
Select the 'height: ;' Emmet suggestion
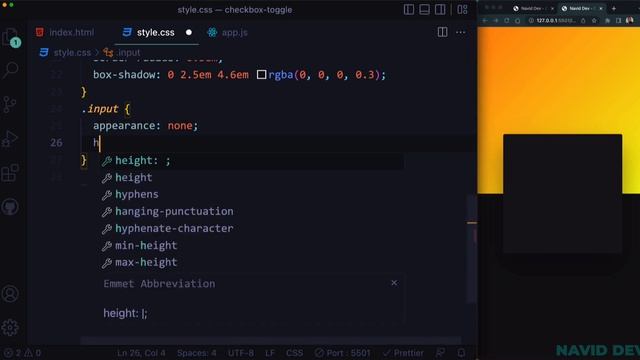[252, 160]
